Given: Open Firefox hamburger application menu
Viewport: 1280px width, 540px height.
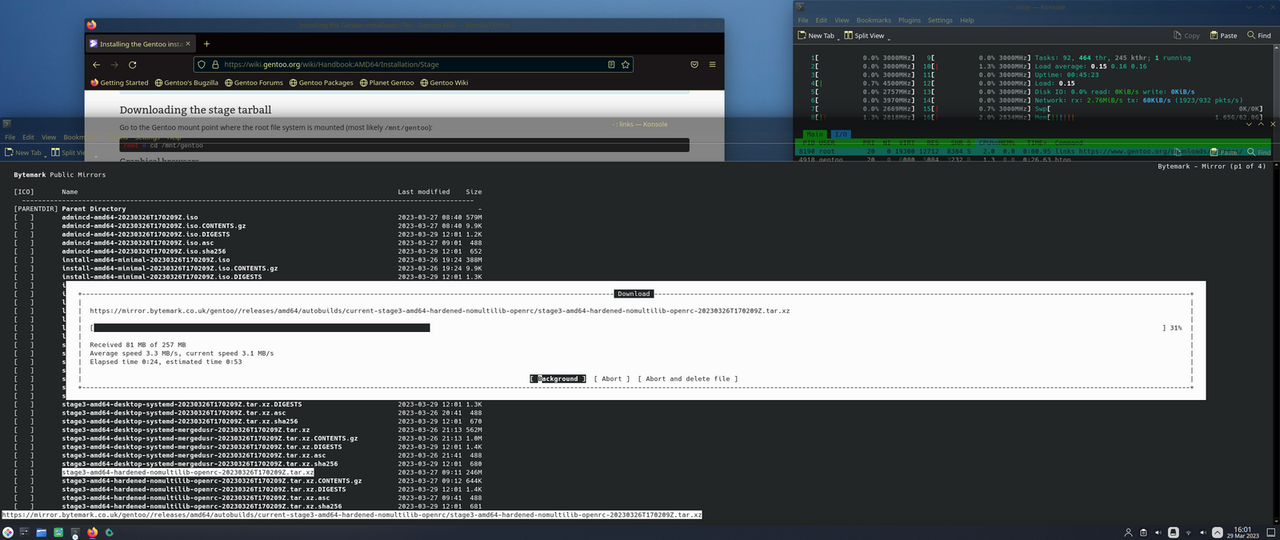Looking at the screenshot, I should (x=714, y=64).
